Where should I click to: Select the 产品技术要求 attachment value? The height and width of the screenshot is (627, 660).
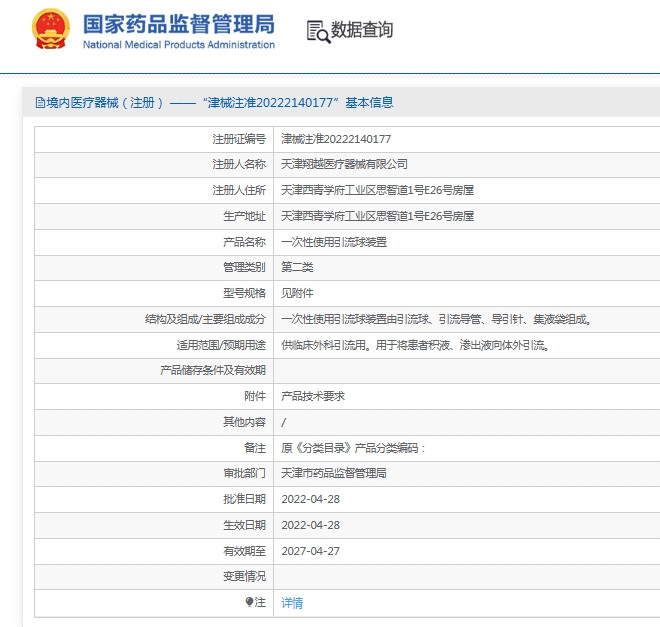(313, 396)
